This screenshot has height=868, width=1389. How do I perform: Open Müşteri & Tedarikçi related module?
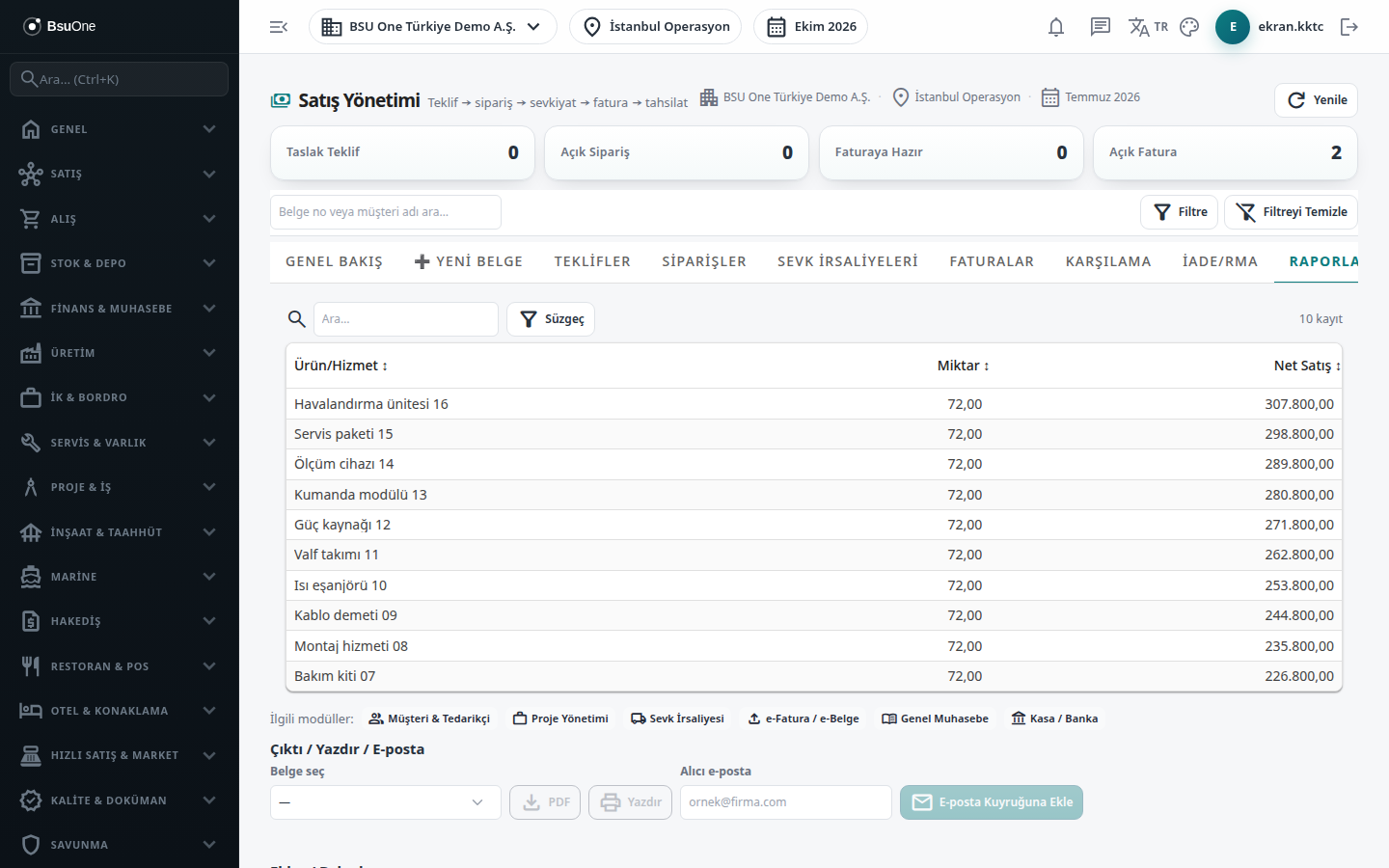[429, 719]
